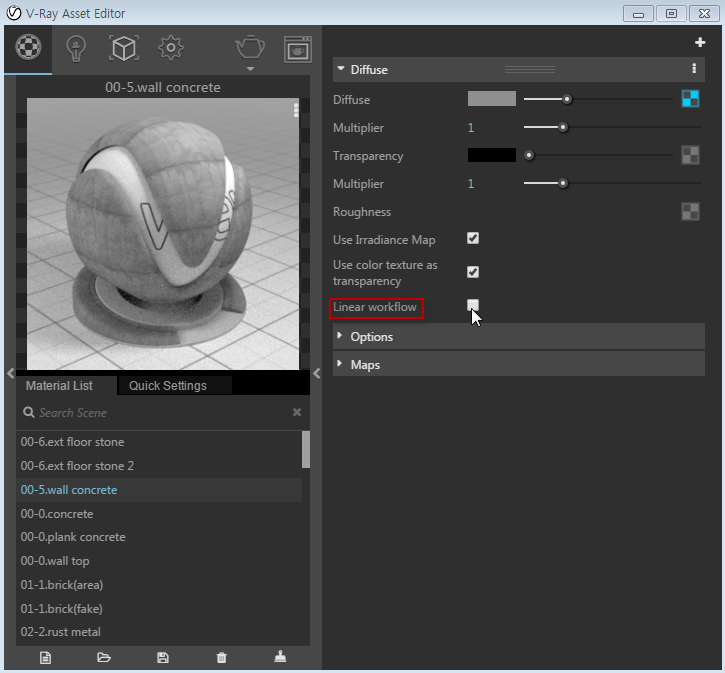The width and height of the screenshot is (725, 673).
Task: Click the Search Scene input field
Action: point(164,412)
